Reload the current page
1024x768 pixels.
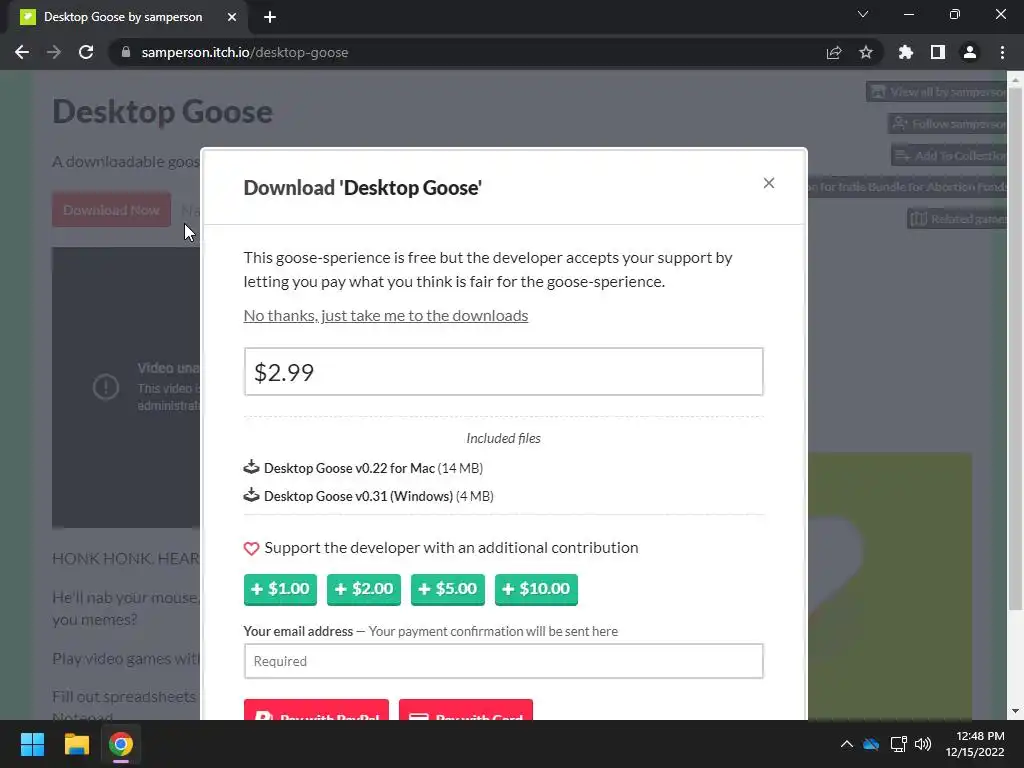click(x=86, y=52)
